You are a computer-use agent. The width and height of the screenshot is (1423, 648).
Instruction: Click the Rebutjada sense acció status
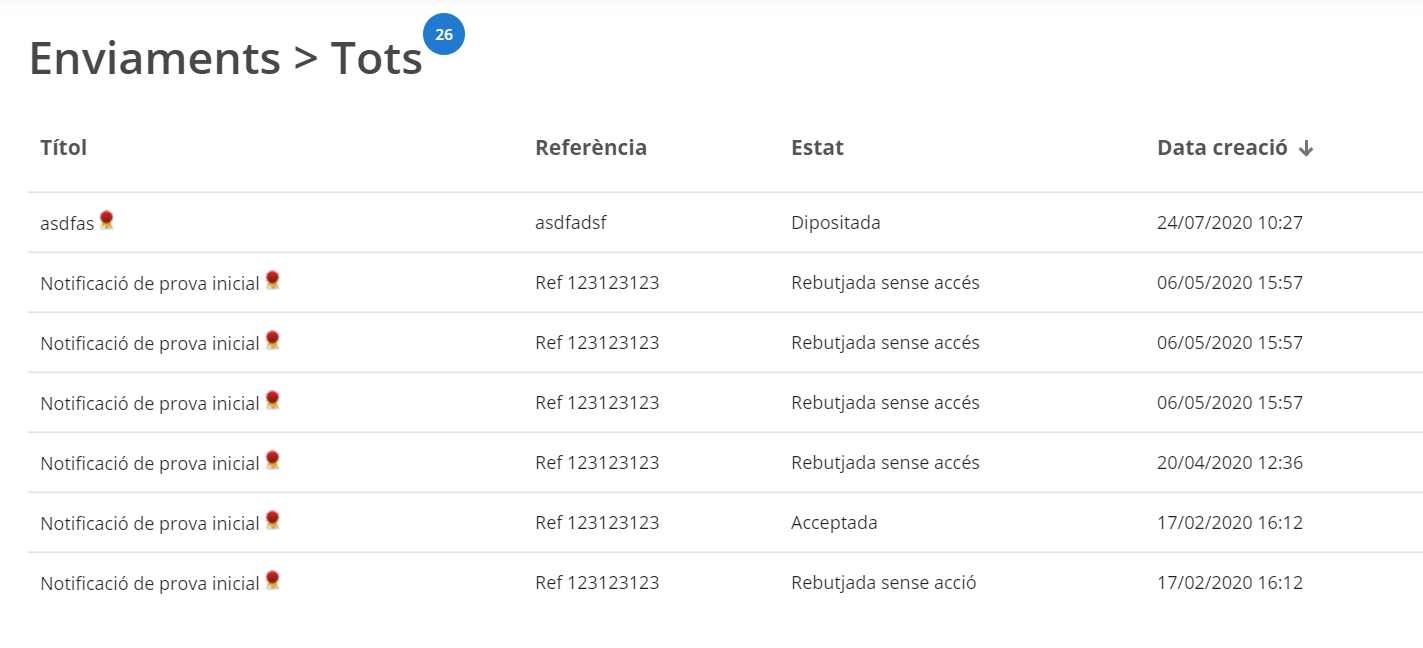point(883,582)
